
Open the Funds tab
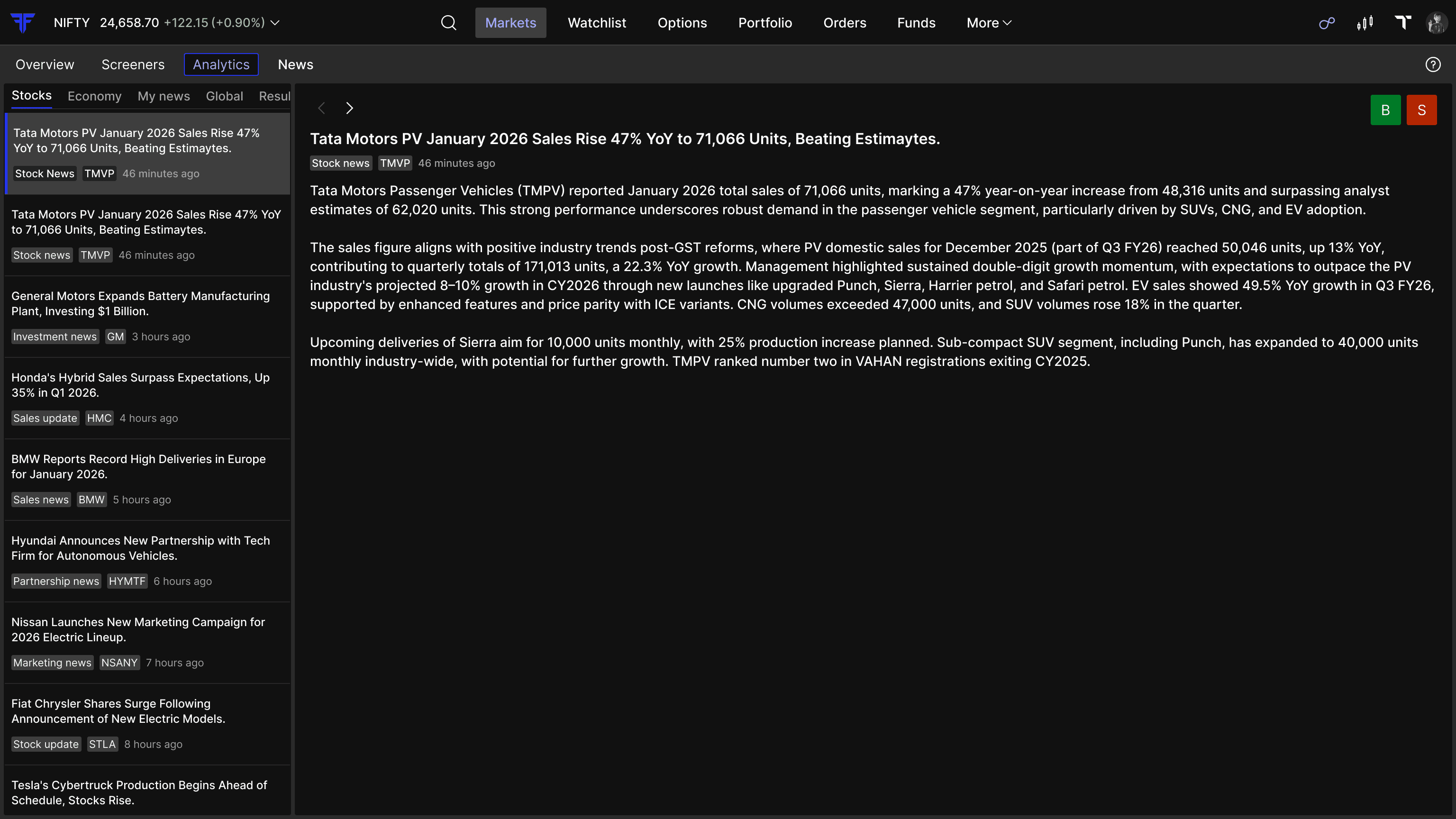[916, 23]
